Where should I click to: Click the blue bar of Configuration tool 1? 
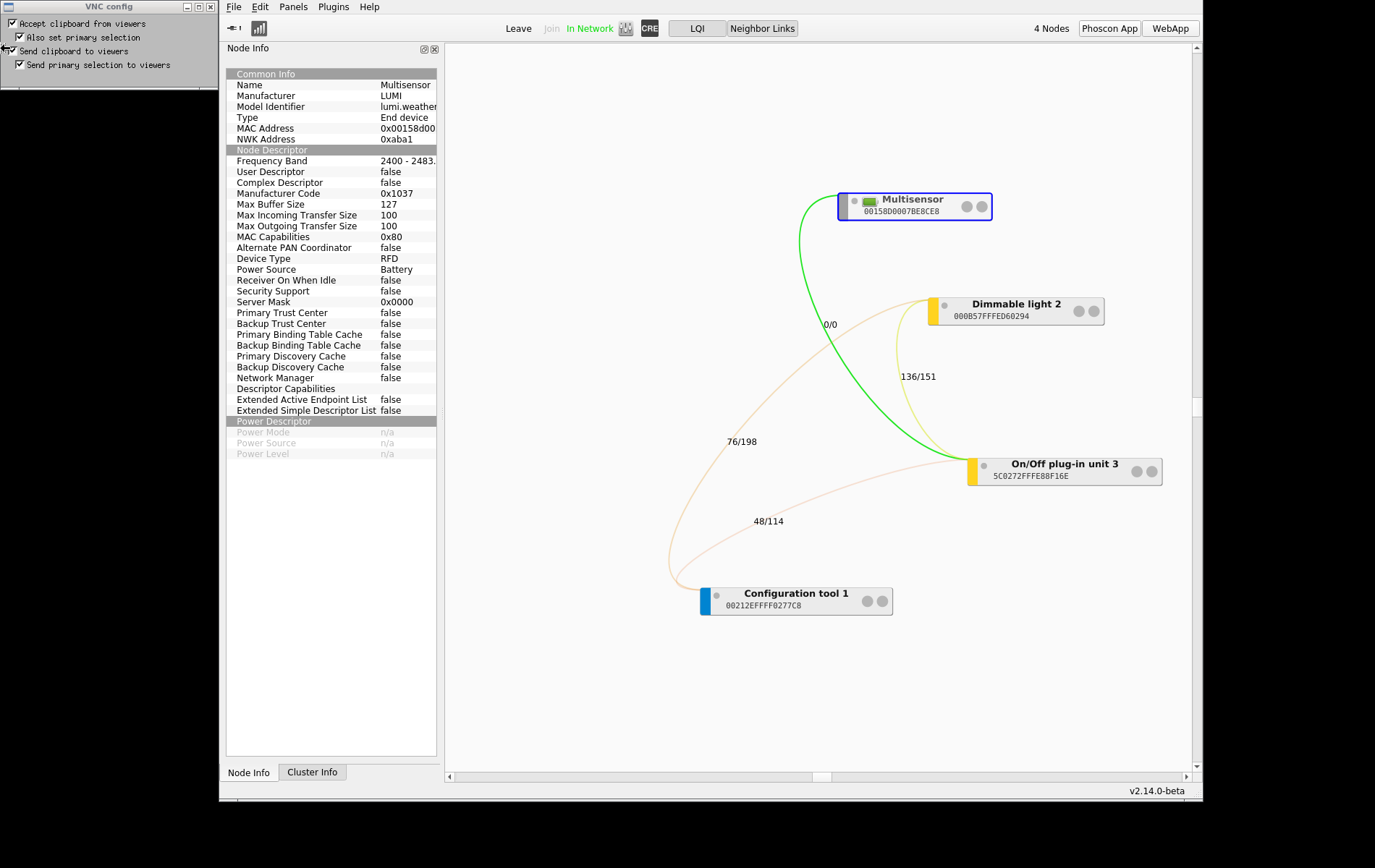[x=706, y=601]
